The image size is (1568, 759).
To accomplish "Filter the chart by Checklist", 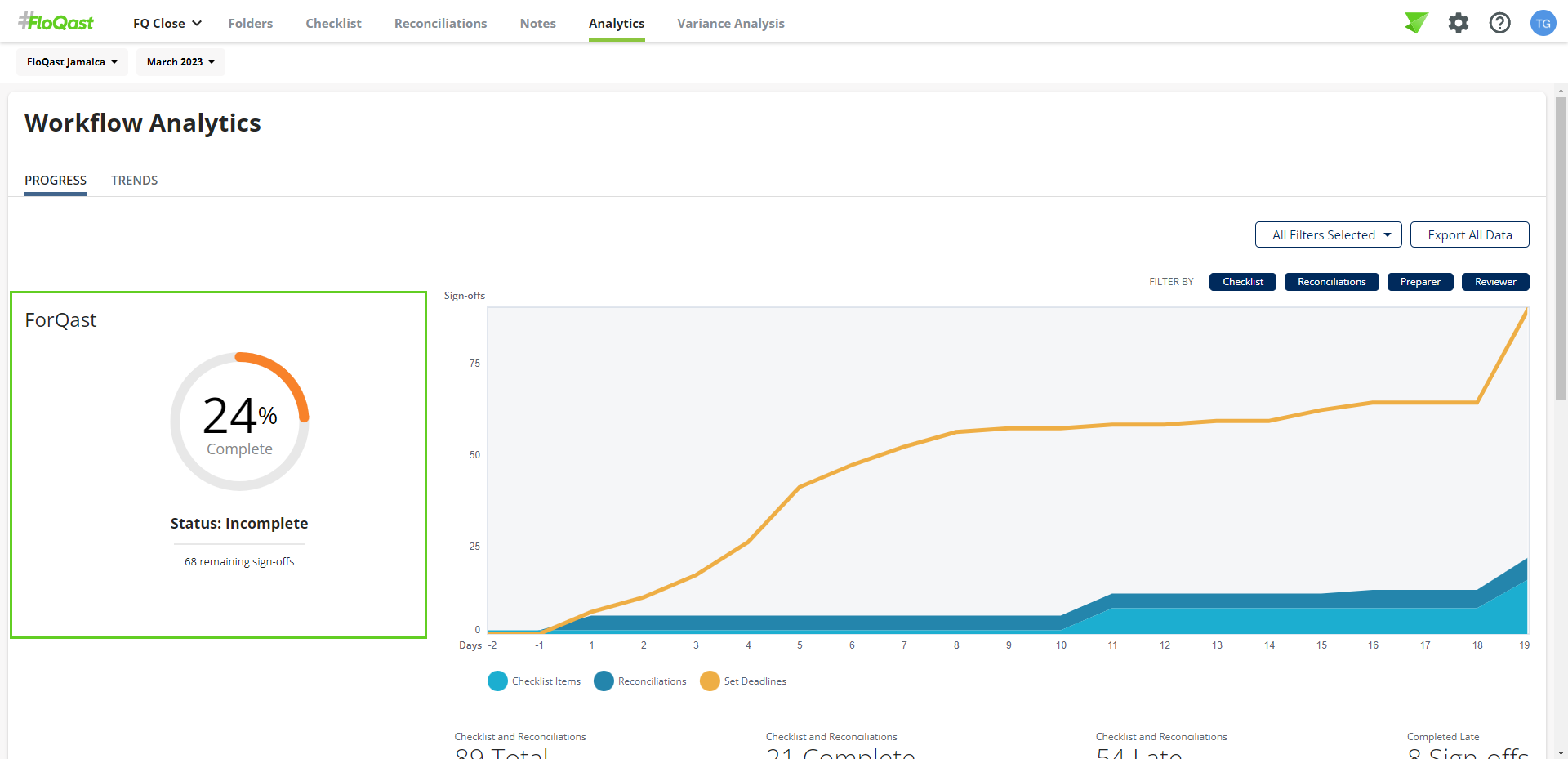I will (1243, 282).
